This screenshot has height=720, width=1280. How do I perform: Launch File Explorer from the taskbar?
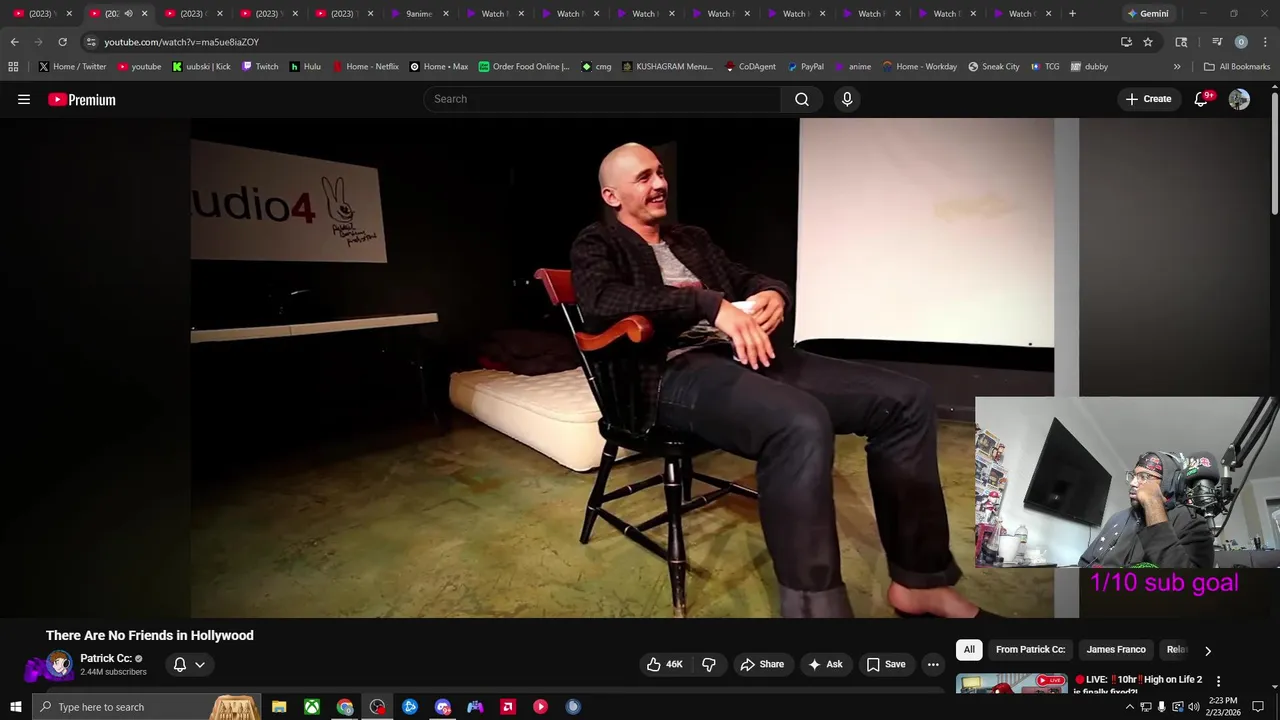[279, 707]
